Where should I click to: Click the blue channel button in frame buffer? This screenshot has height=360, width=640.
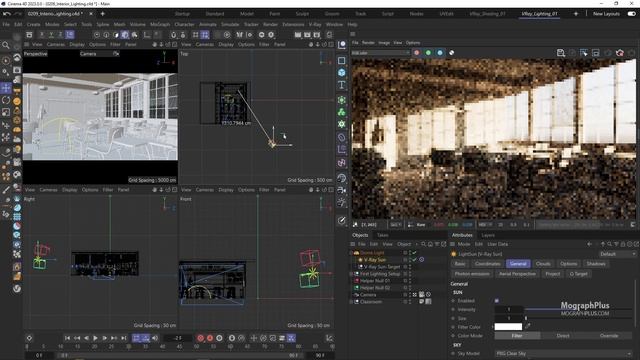click(440, 53)
